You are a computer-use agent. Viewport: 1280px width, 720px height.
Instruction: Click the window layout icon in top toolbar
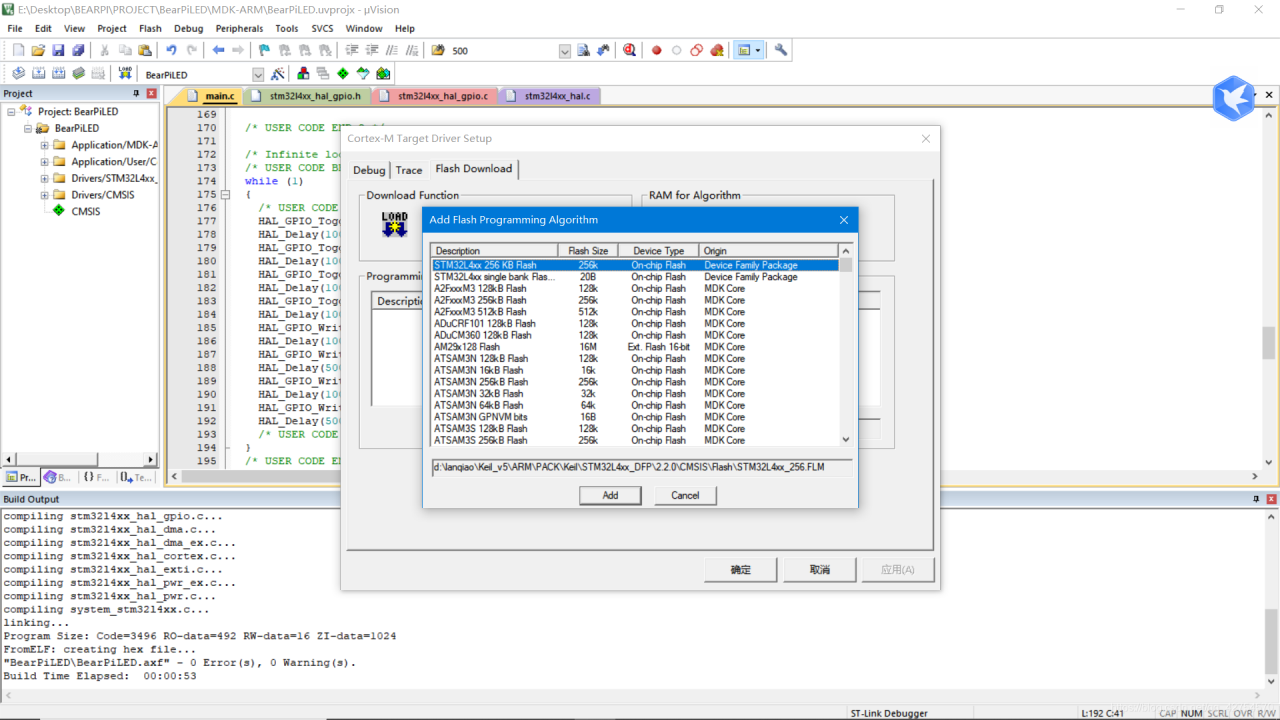pyautogui.click(x=743, y=50)
